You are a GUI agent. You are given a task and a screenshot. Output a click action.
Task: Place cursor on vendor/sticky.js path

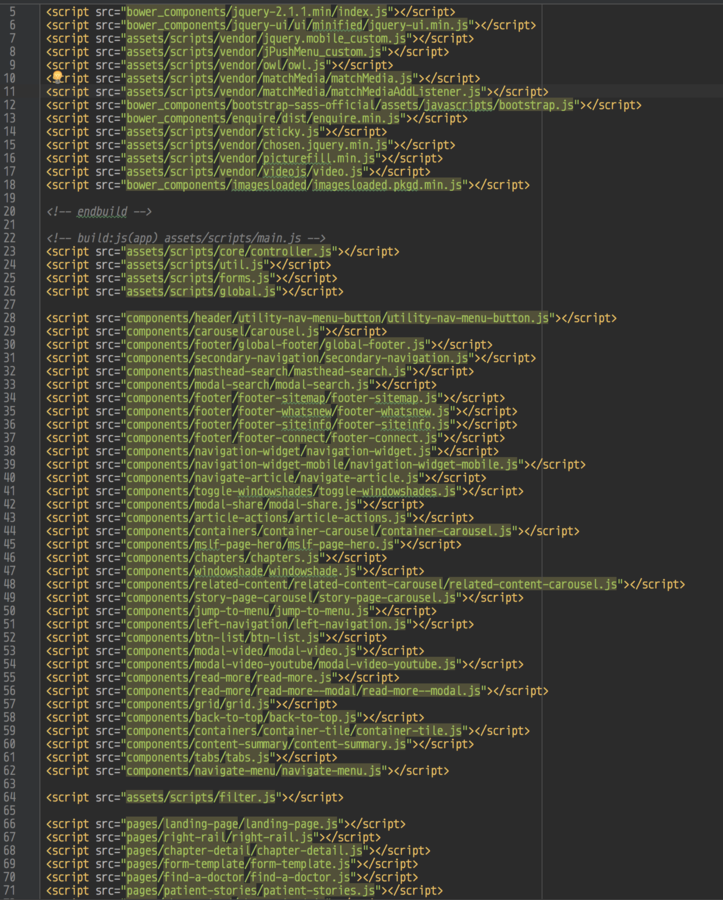click(223, 131)
